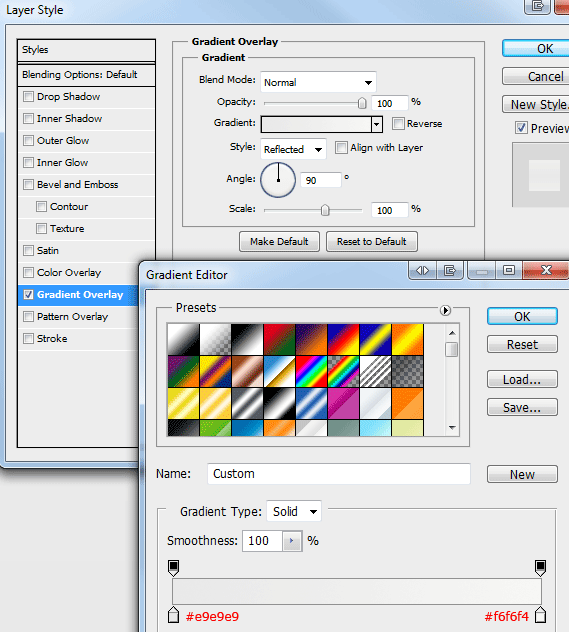Screen dimensions: 569x632
Task: Click the Save... button
Action: (522, 407)
